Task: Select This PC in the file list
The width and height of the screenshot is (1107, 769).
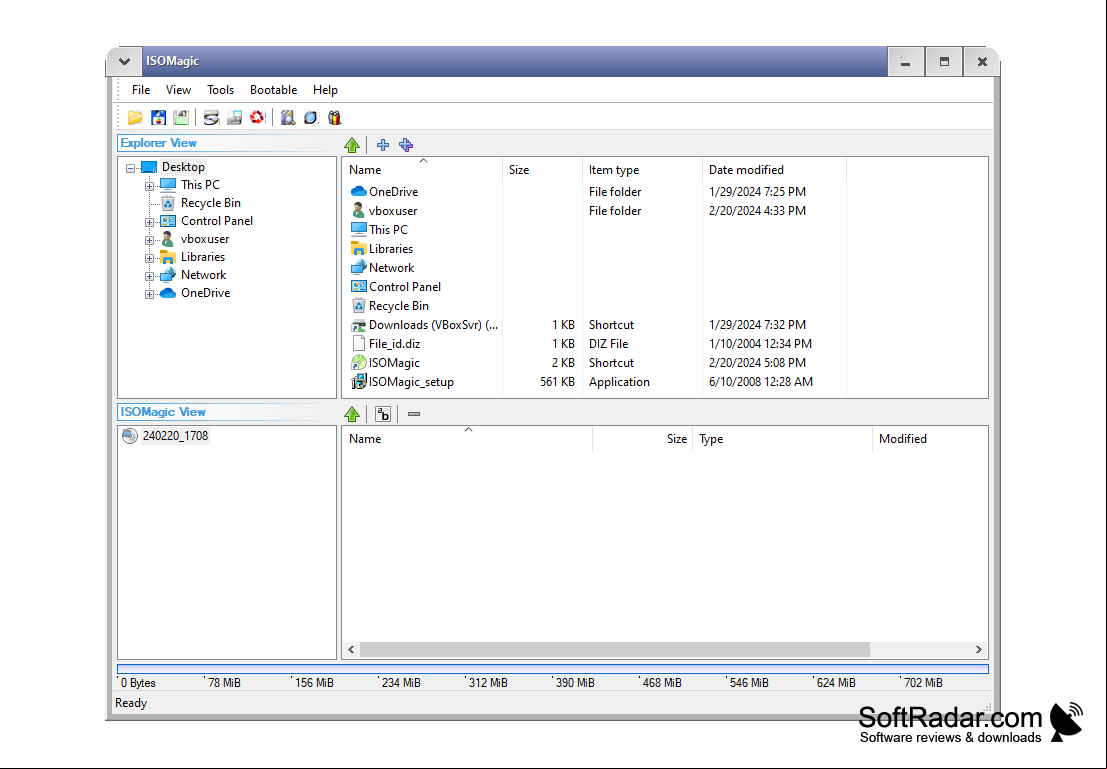Action: [x=388, y=229]
